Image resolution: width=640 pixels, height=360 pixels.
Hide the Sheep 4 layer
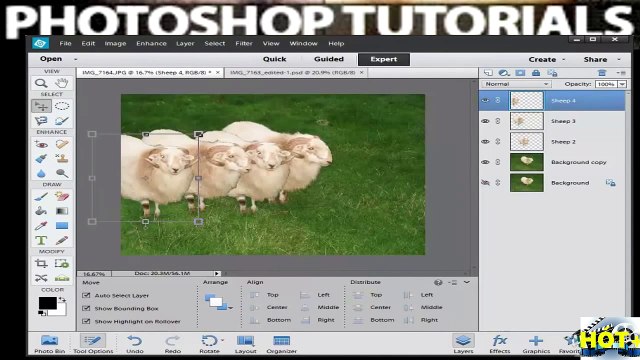(x=485, y=100)
